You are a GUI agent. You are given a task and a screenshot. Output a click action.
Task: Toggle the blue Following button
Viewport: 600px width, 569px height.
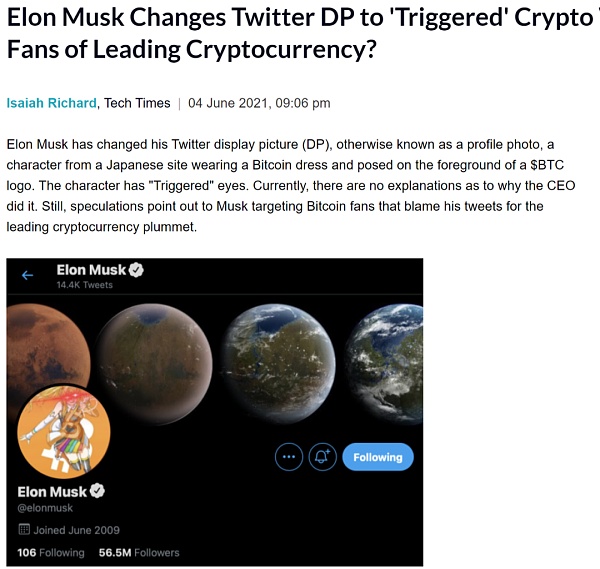coord(377,457)
